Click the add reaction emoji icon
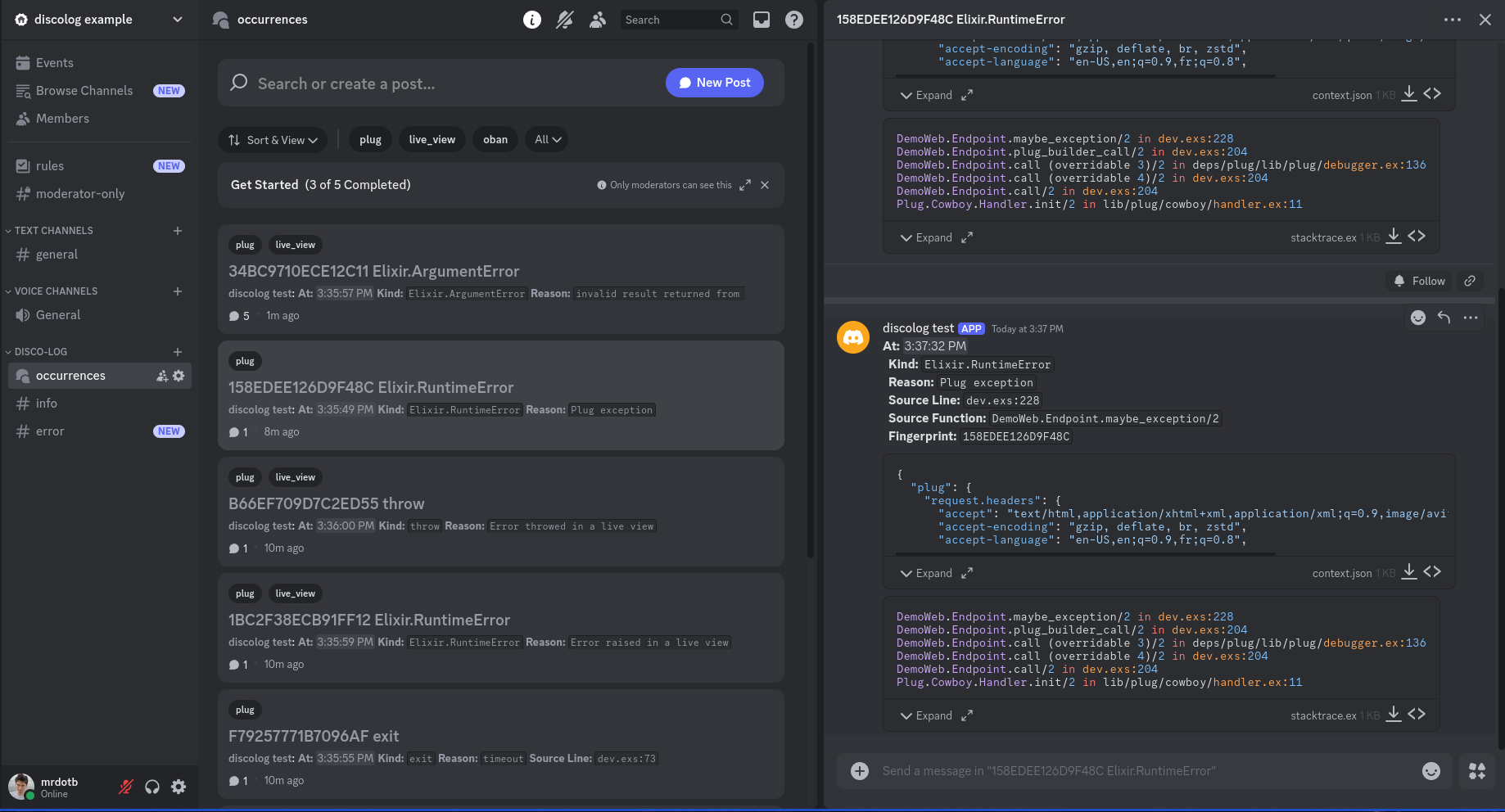Screen dimensions: 1505x812 coord(1418,318)
